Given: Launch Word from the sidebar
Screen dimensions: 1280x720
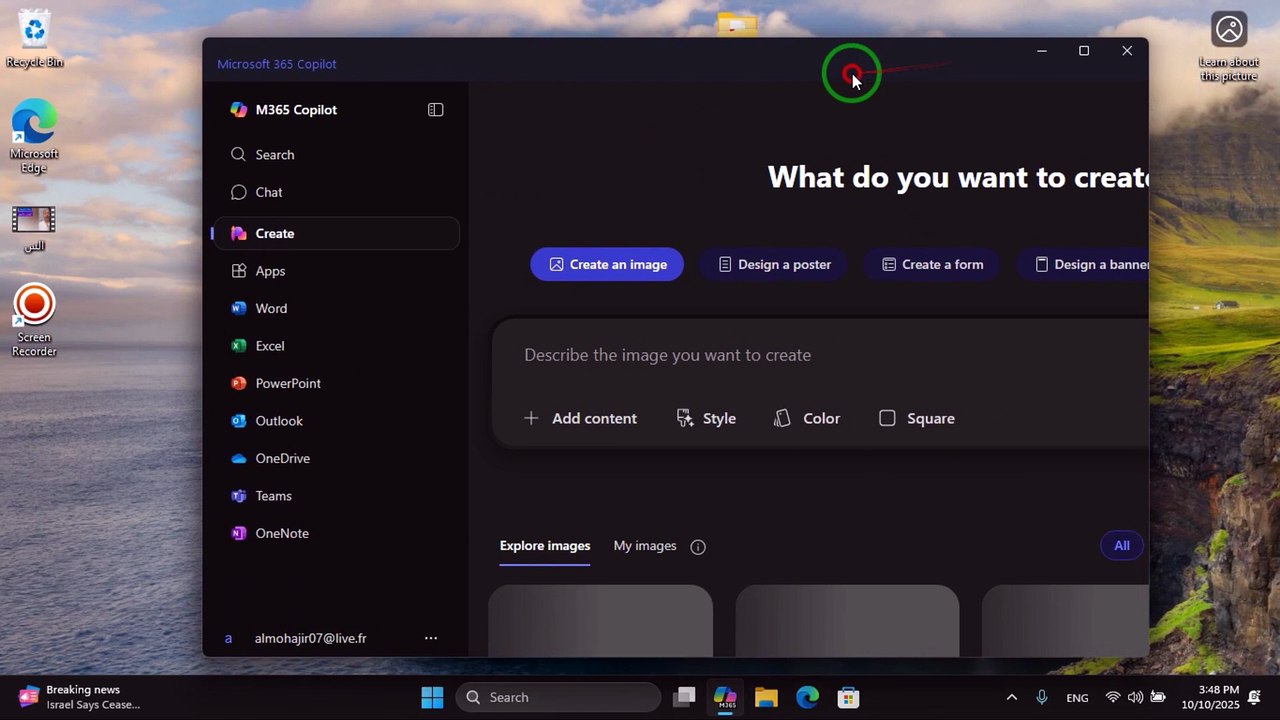Looking at the screenshot, I should [x=335, y=308].
